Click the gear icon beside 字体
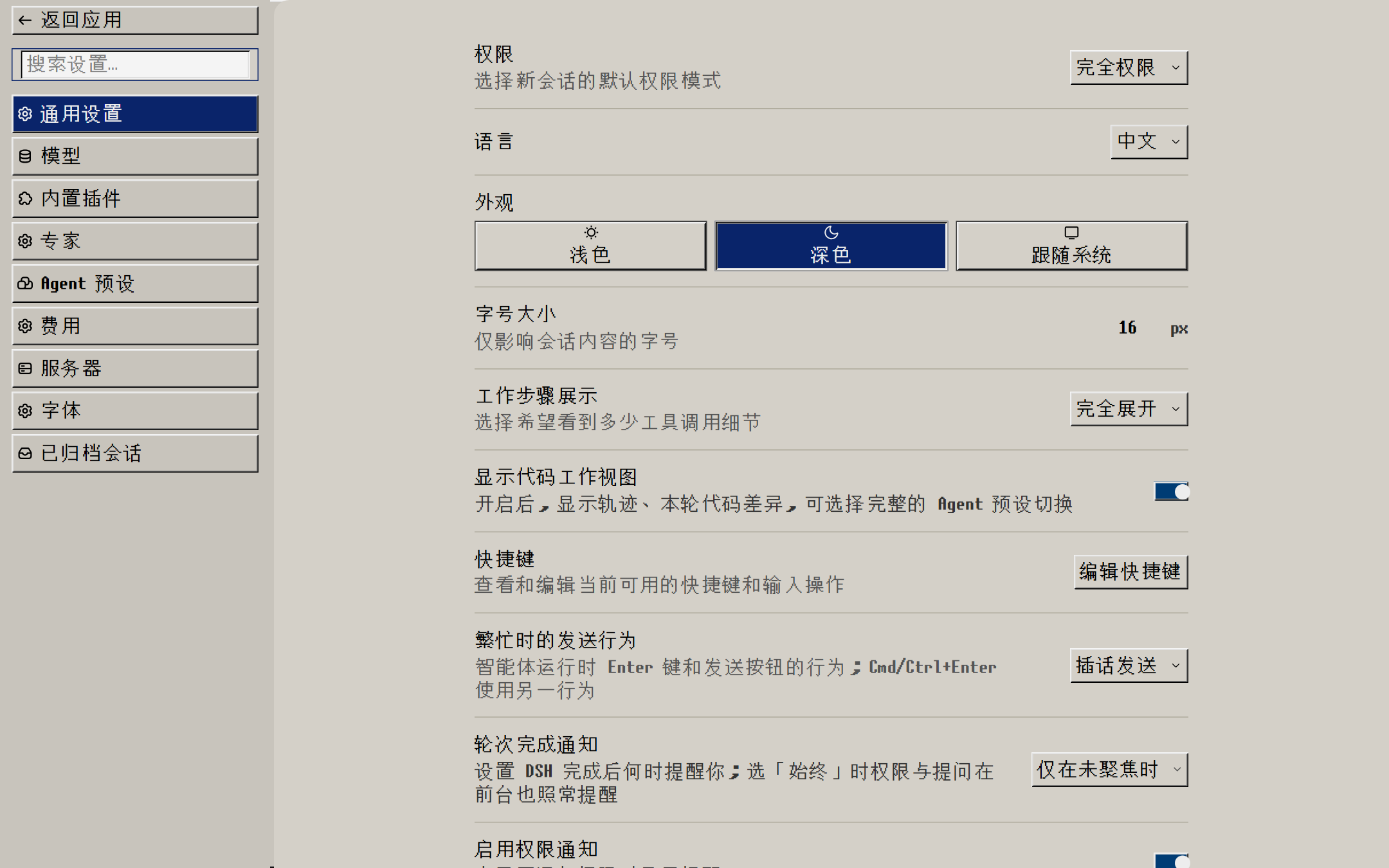This screenshot has height=868, width=1389. [25, 411]
